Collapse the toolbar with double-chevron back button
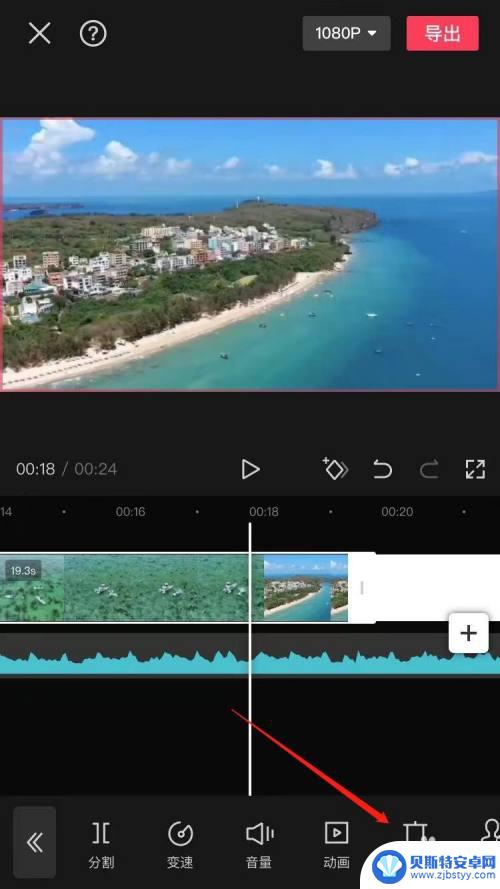The width and height of the screenshot is (500, 889). click(35, 843)
